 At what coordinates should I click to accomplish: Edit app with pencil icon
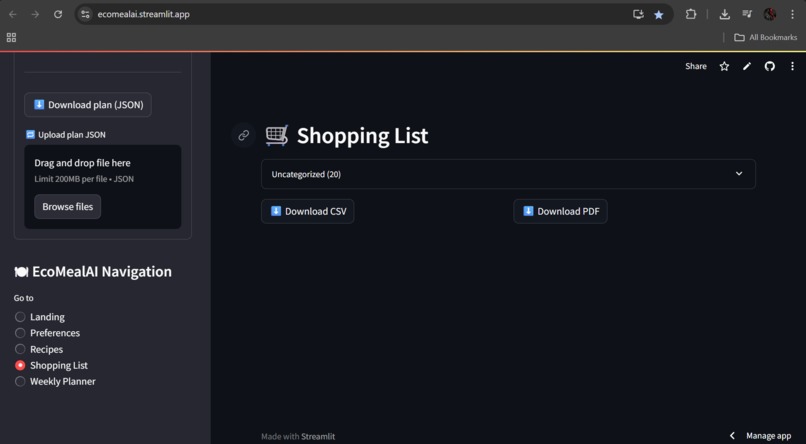pos(747,66)
